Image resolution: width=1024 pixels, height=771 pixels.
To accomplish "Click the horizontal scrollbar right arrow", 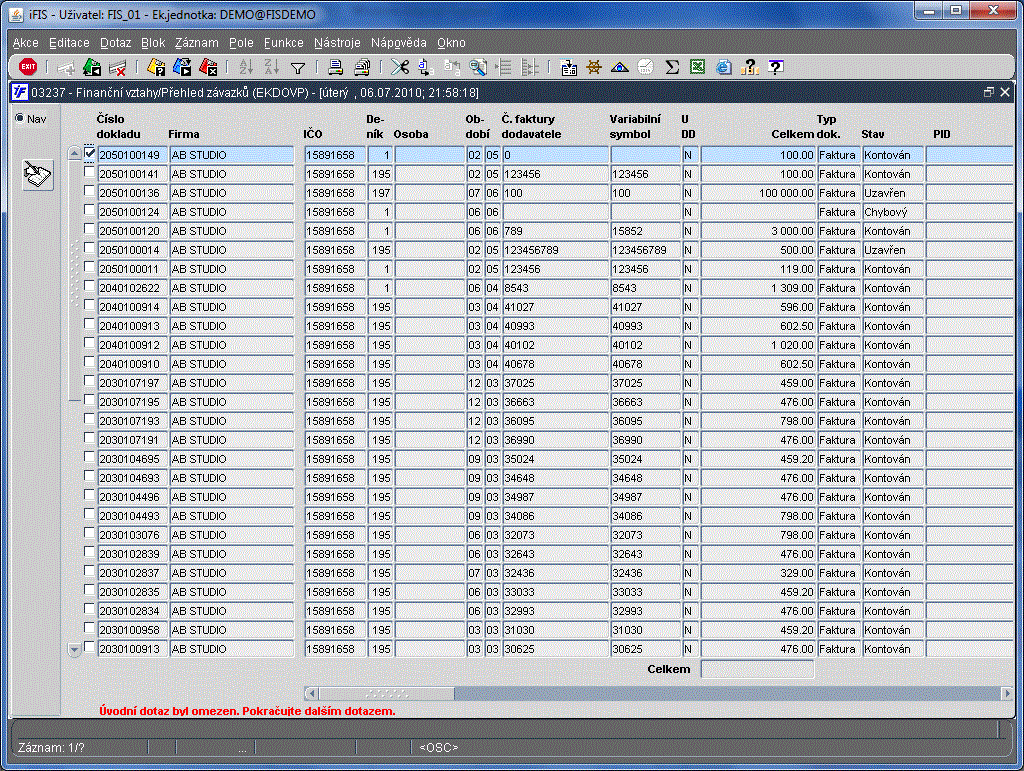I will [1006, 693].
